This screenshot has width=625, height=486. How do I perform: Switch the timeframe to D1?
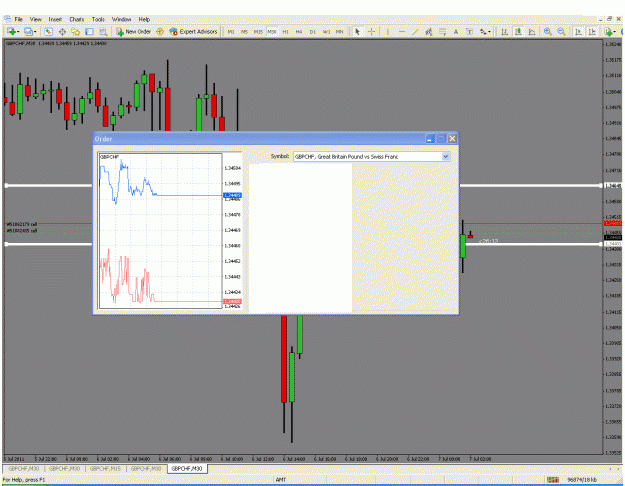[x=312, y=31]
